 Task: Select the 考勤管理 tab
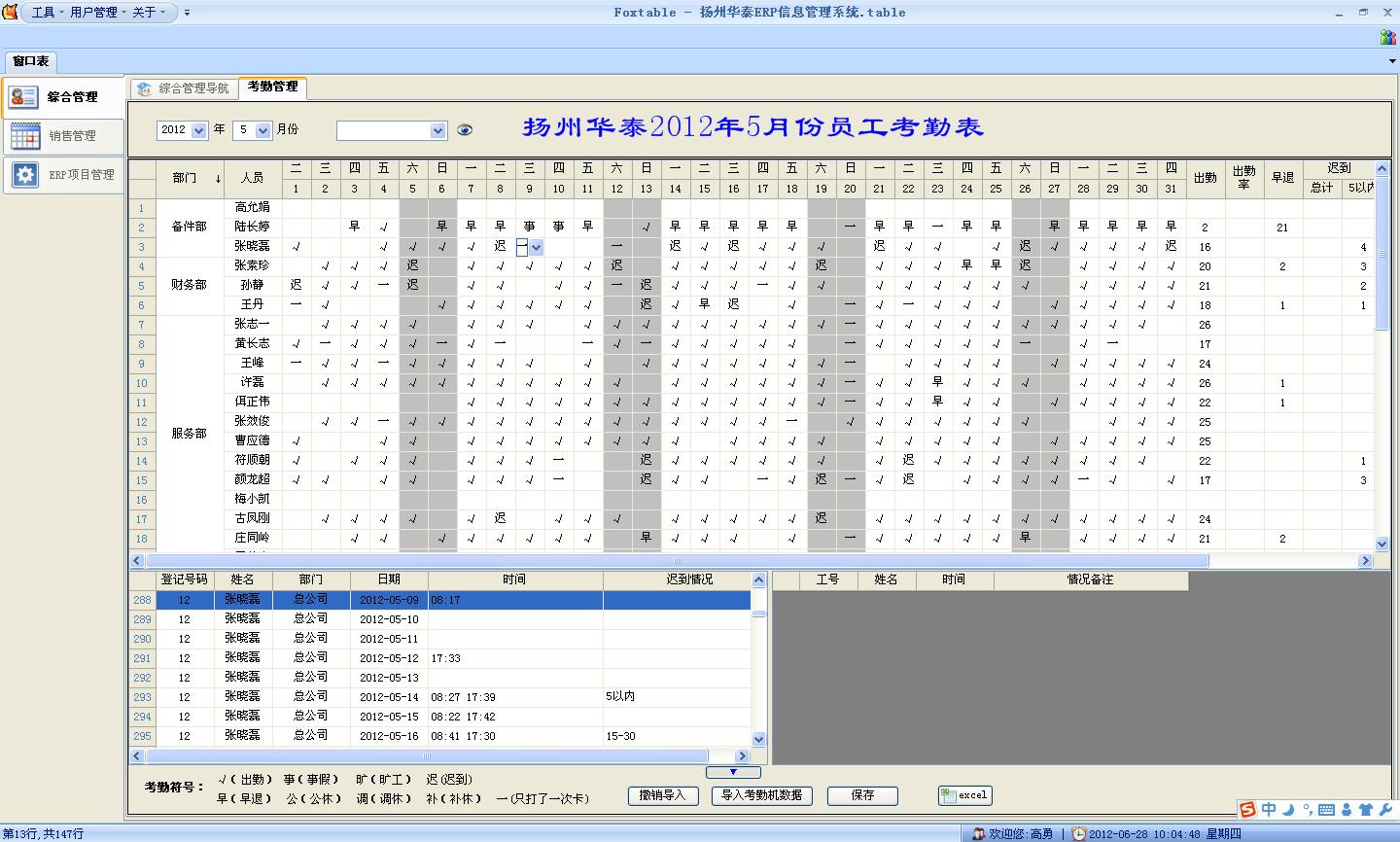pos(272,87)
